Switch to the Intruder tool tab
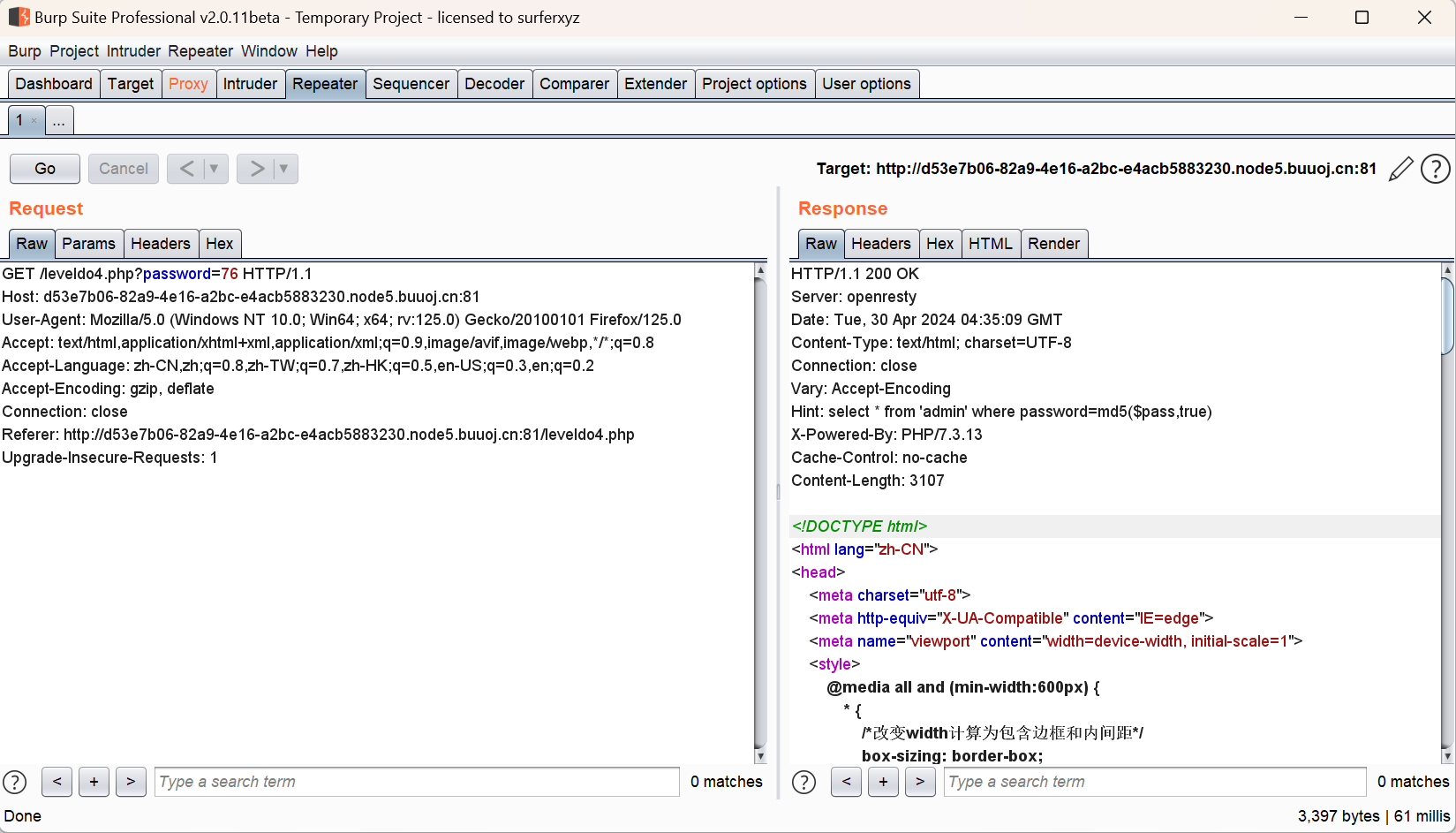The width and height of the screenshot is (1456, 833). 250,84
